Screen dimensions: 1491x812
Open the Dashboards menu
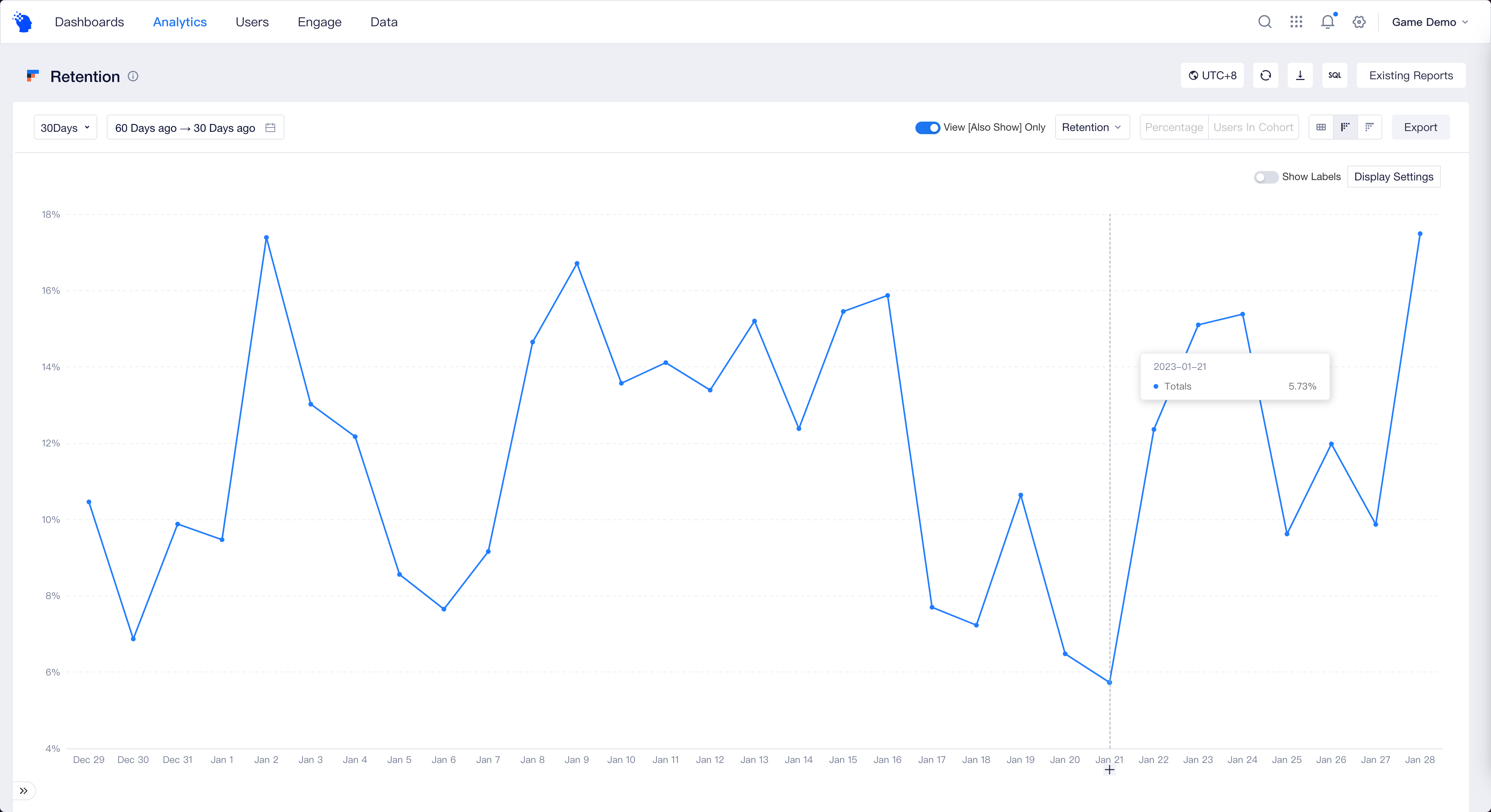[89, 22]
